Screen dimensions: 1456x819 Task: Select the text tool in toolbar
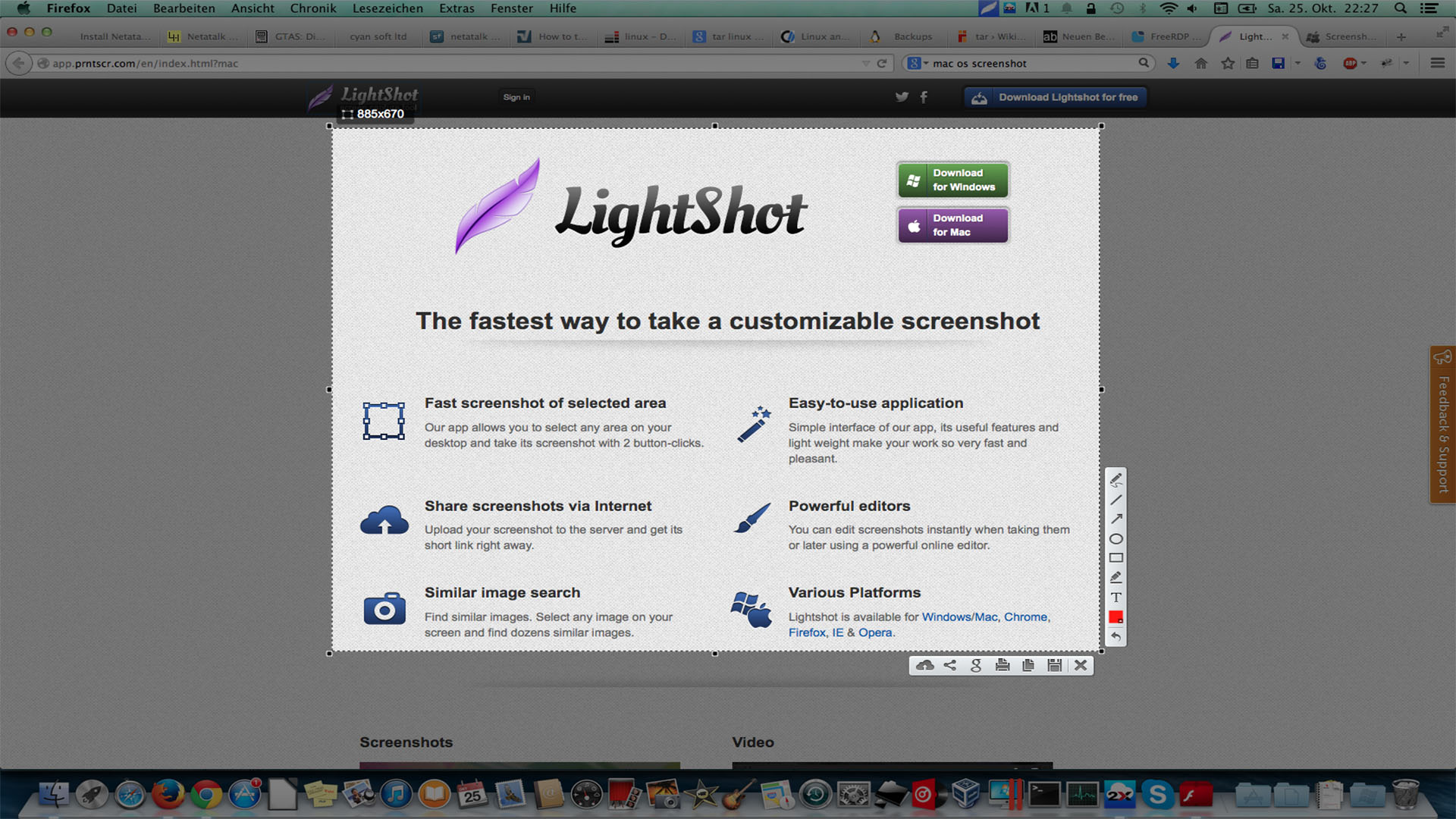1116,597
